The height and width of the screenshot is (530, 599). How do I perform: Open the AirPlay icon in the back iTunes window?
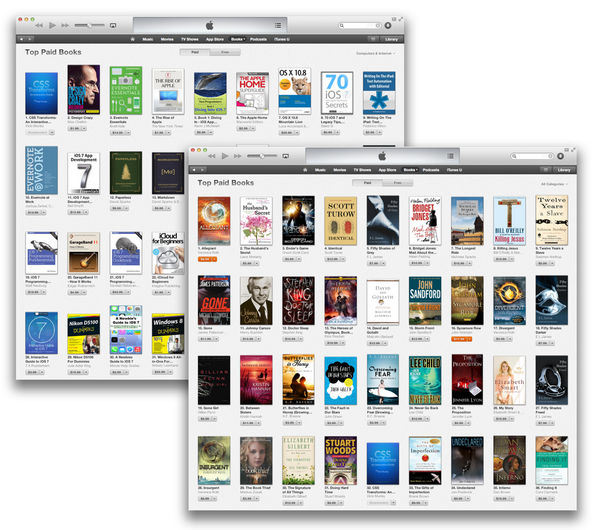[113, 25]
